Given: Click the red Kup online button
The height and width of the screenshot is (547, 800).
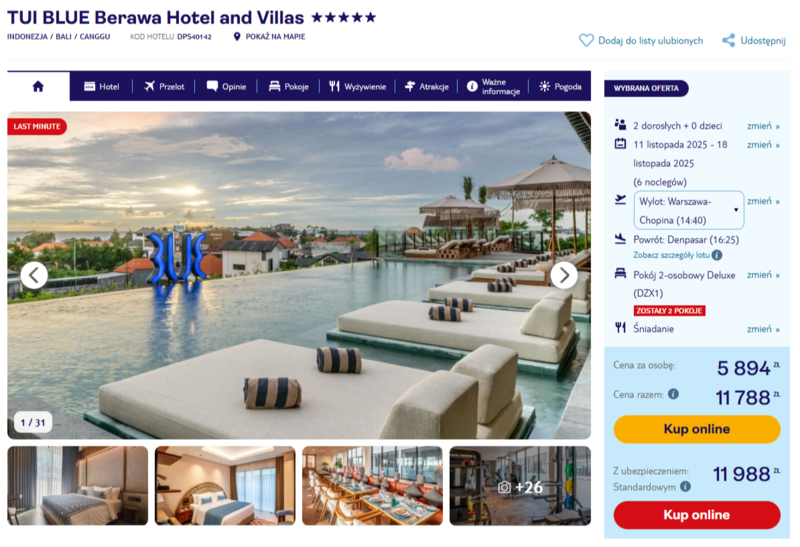Looking at the screenshot, I should coord(697,515).
